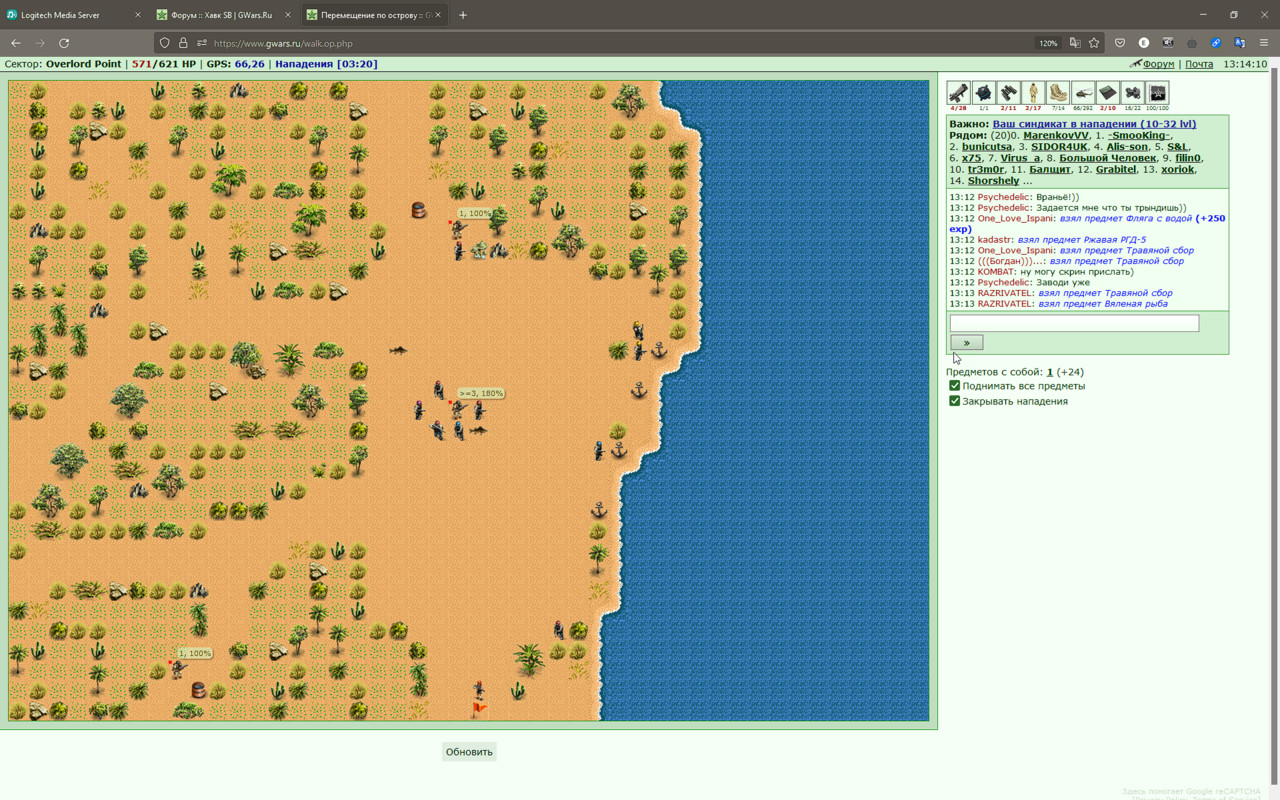The width and height of the screenshot is (1280, 800).
Task: Open the camouflage suit slot showing 2/17
Action: 1033,93
